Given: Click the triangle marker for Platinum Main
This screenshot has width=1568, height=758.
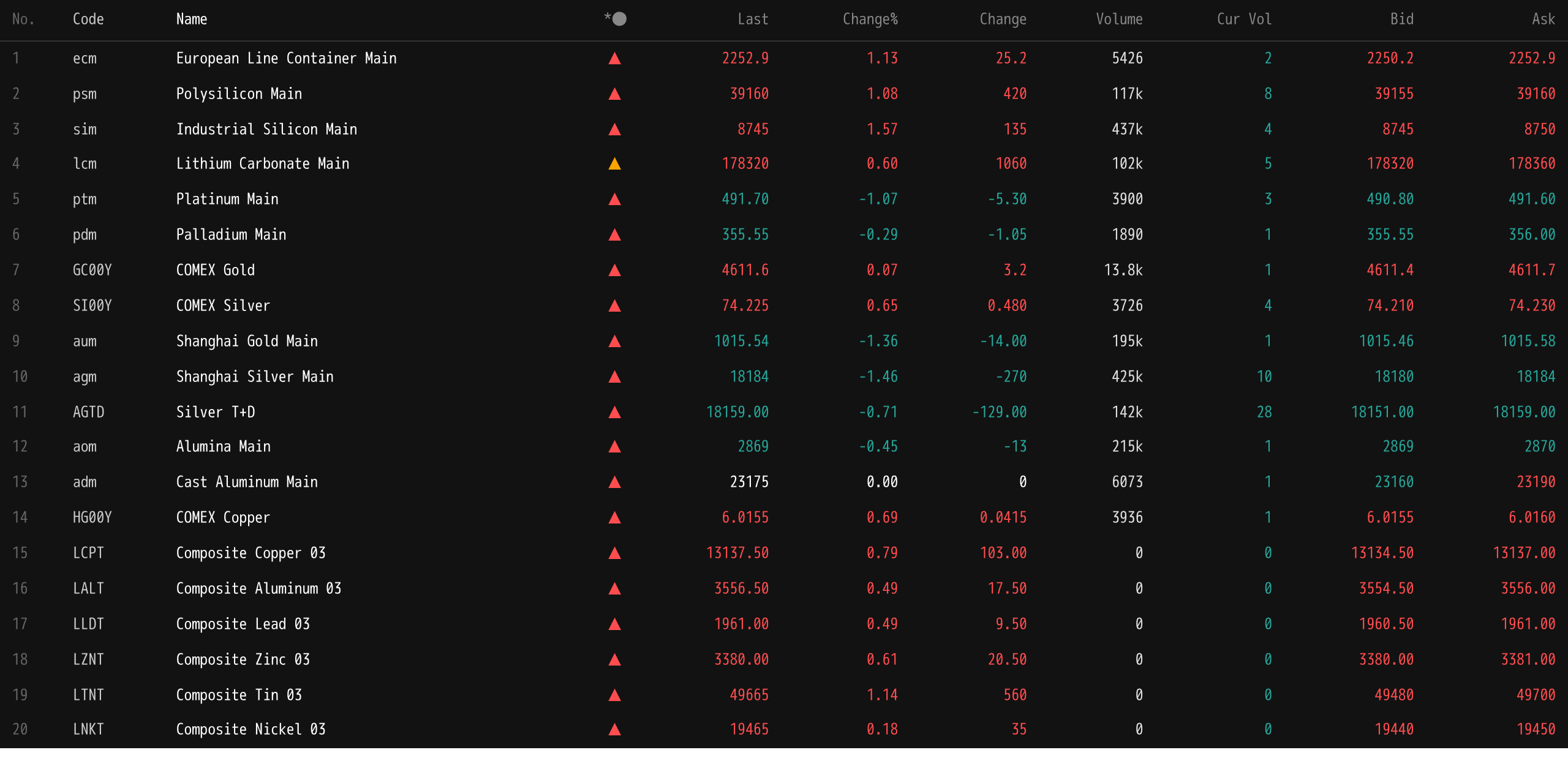Looking at the screenshot, I should 614,200.
